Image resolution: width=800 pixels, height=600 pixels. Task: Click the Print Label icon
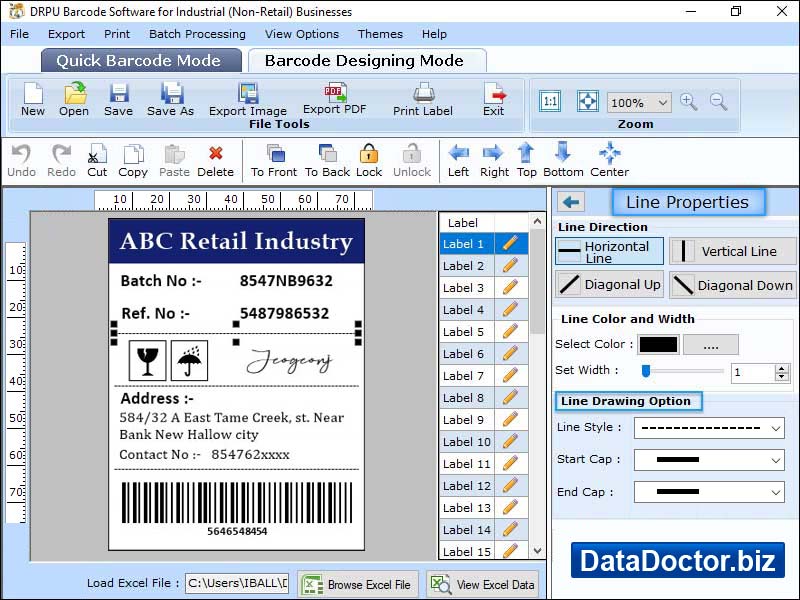(x=423, y=99)
